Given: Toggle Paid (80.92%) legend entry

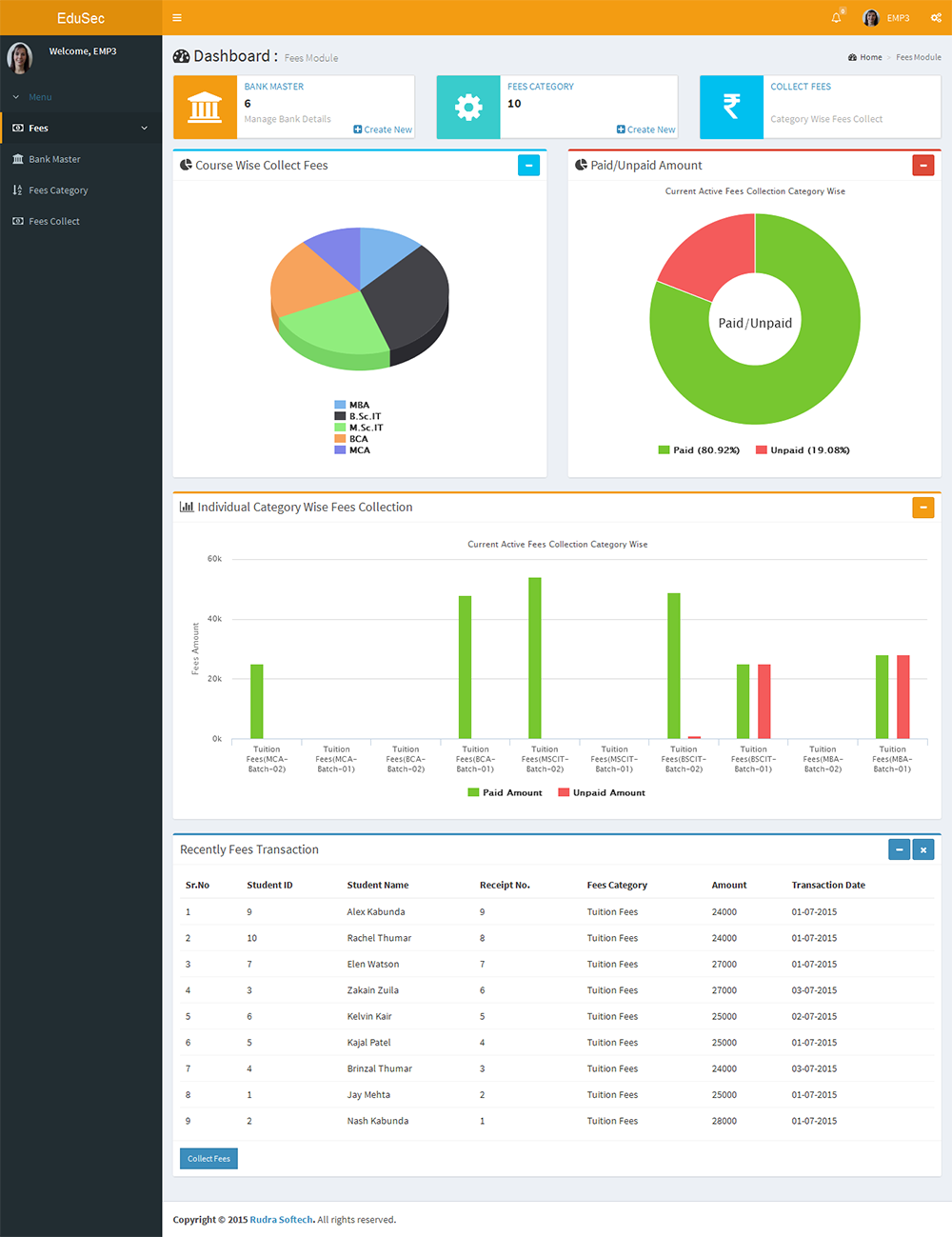Looking at the screenshot, I should [699, 450].
